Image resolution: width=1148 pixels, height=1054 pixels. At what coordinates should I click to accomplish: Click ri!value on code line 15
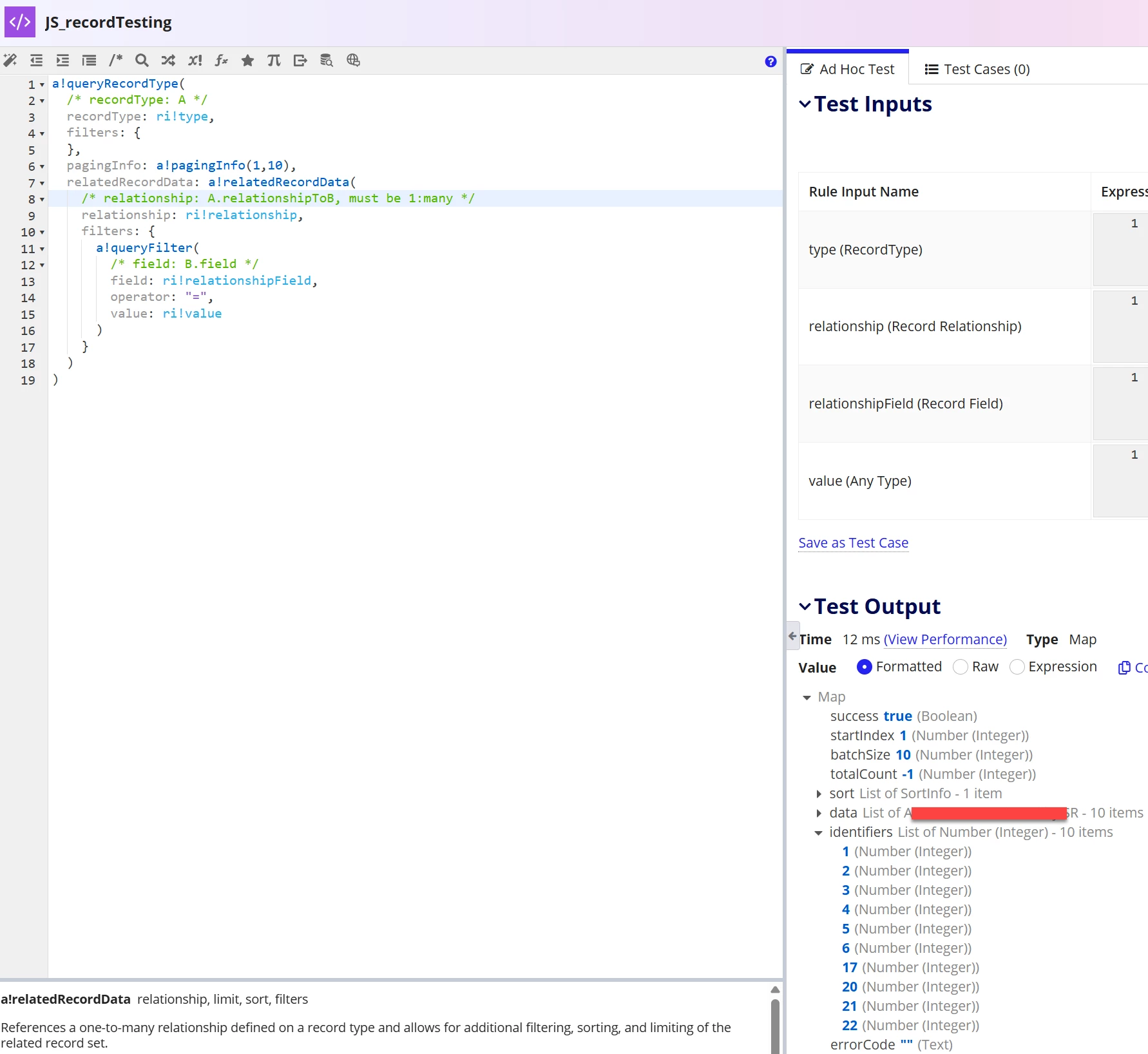192,313
